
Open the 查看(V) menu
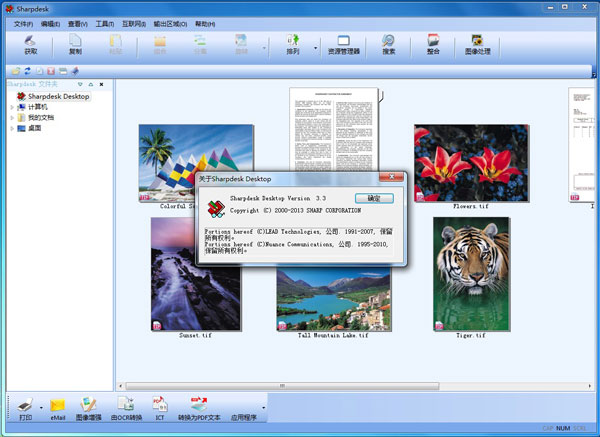78,24
